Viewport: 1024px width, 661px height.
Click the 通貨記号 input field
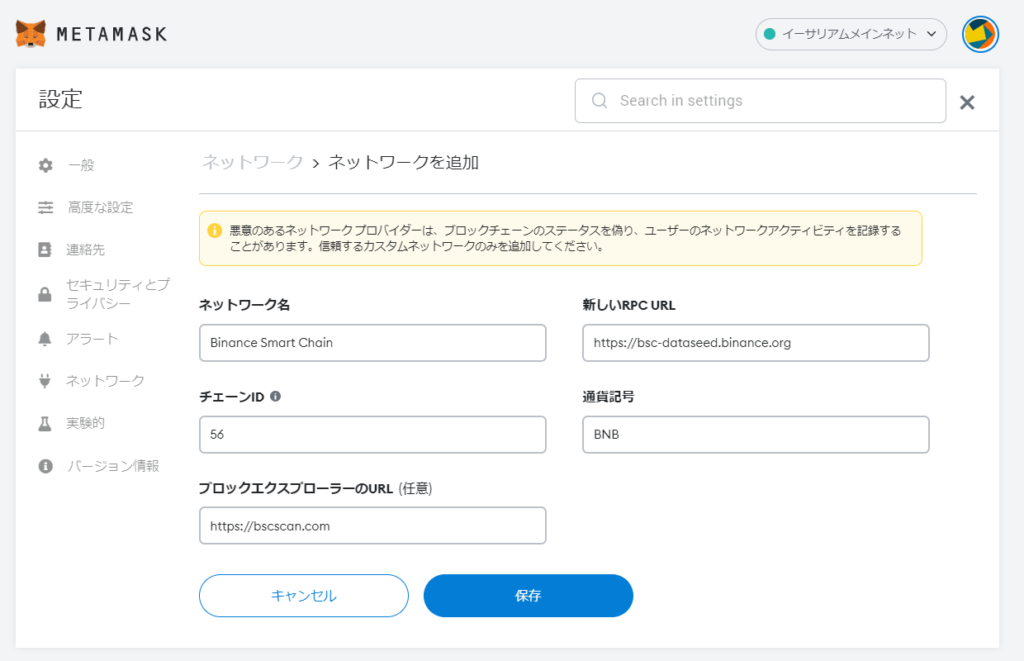(x=756, y=434)
